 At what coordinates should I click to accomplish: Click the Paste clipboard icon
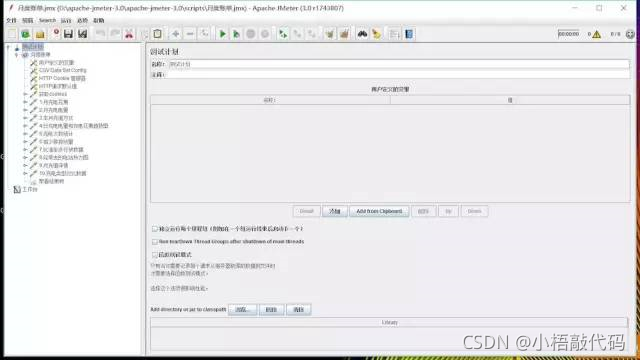[x=158, y=34]
